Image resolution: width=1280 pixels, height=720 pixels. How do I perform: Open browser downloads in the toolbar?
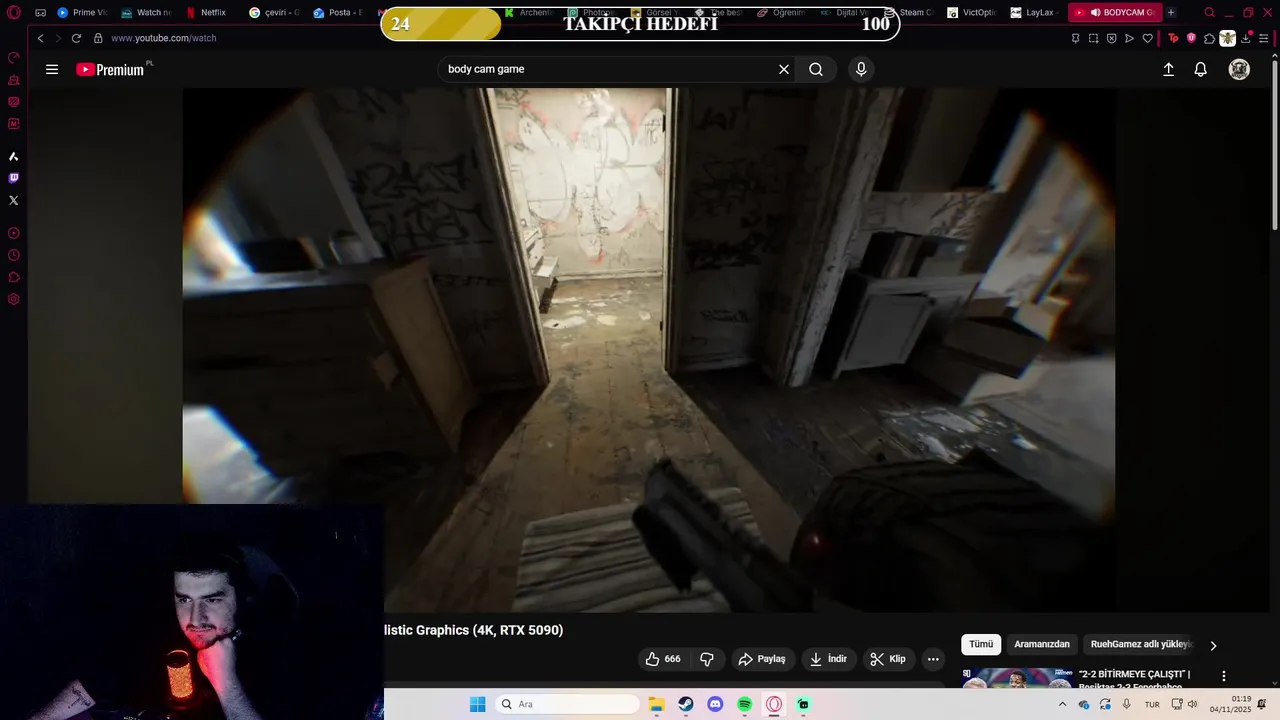coord(1246,38)
